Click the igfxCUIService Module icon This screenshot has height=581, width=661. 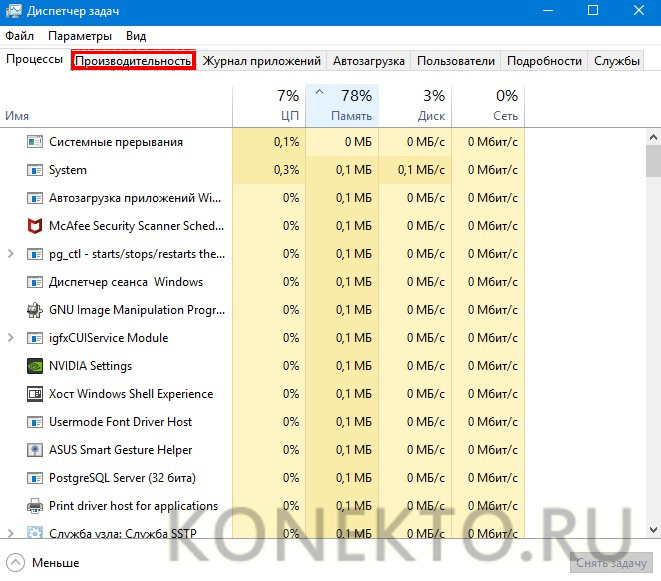tap(35, 338)
